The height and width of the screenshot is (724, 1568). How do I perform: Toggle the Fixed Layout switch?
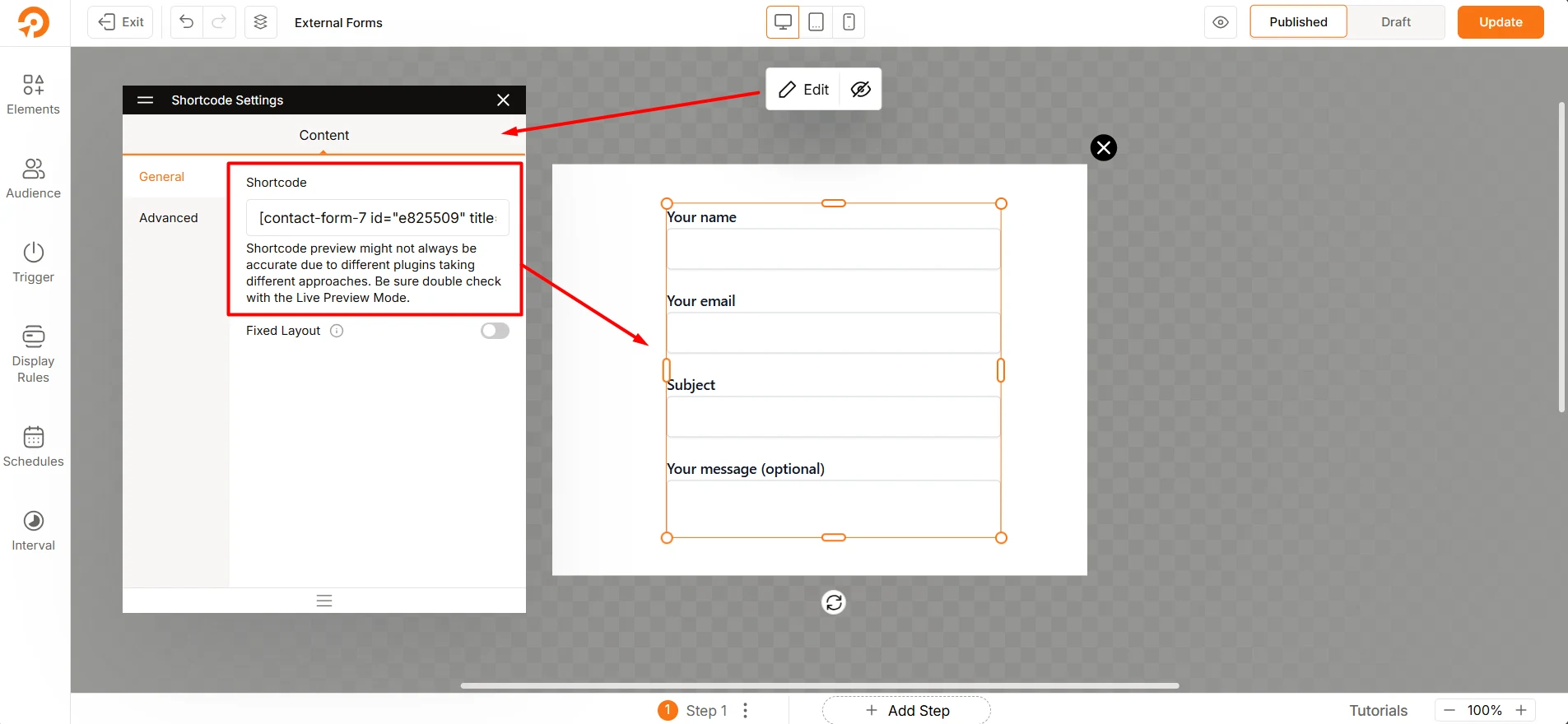(x=495, y=331)
